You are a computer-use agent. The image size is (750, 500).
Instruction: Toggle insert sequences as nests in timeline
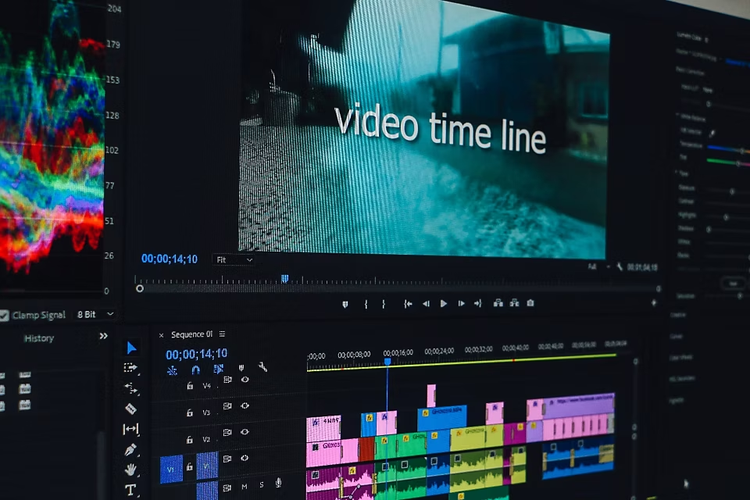tap(172, 370)
